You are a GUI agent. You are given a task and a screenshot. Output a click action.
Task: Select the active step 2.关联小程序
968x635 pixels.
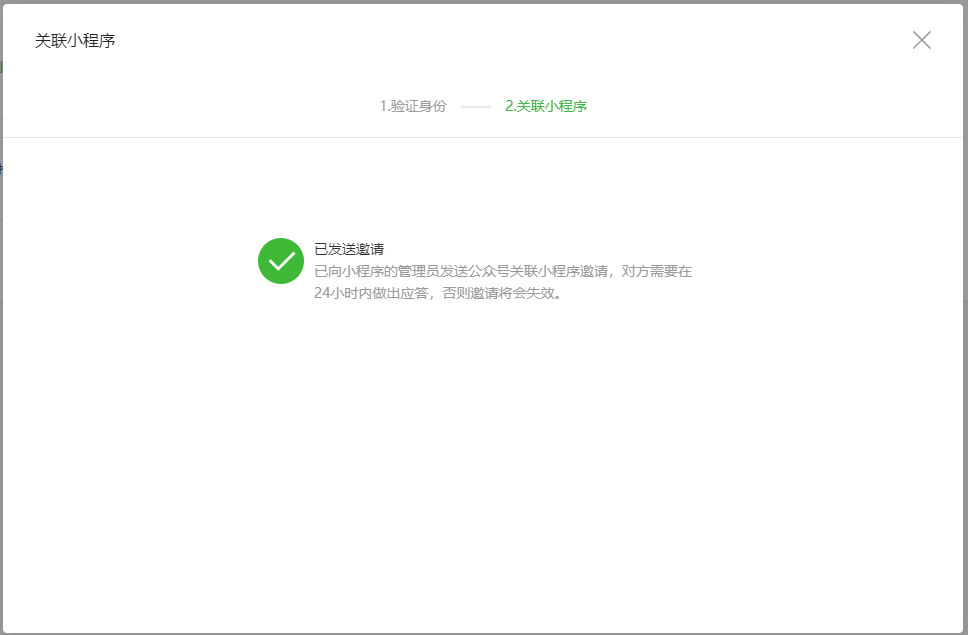point(545,106)
